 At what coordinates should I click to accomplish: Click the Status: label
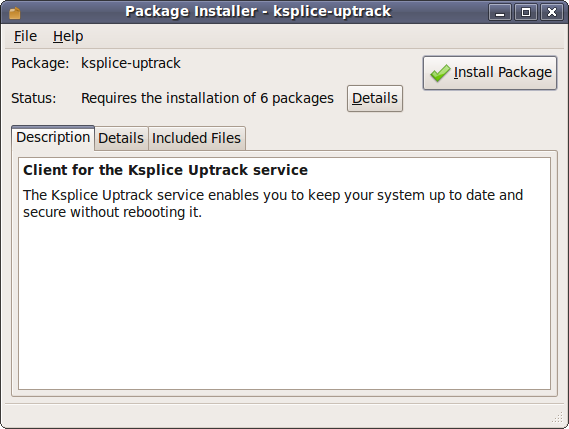click(x=34, y=98)
